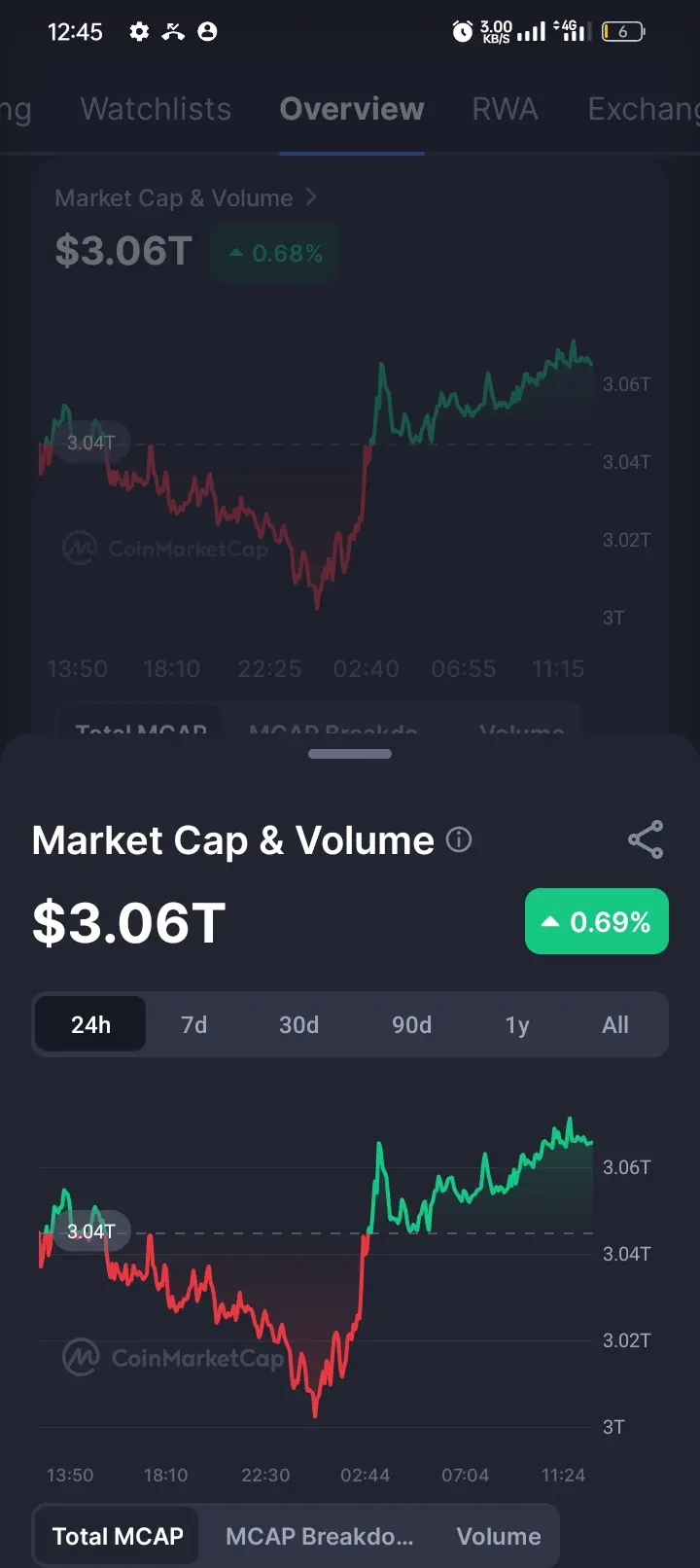Show the Volume chart tab

499,1536
